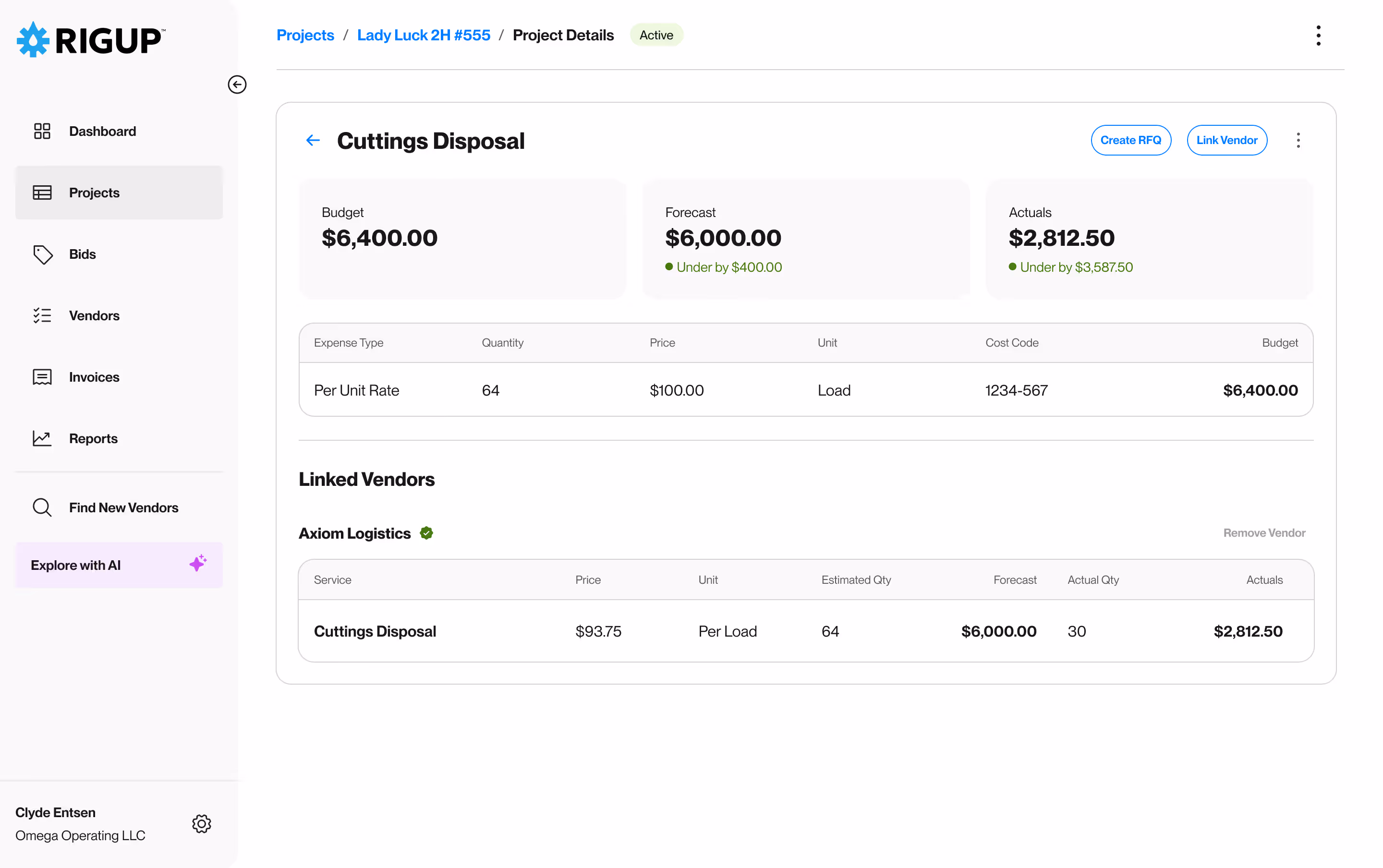Follow the Projects breadcrumb link

pos(305,35)
